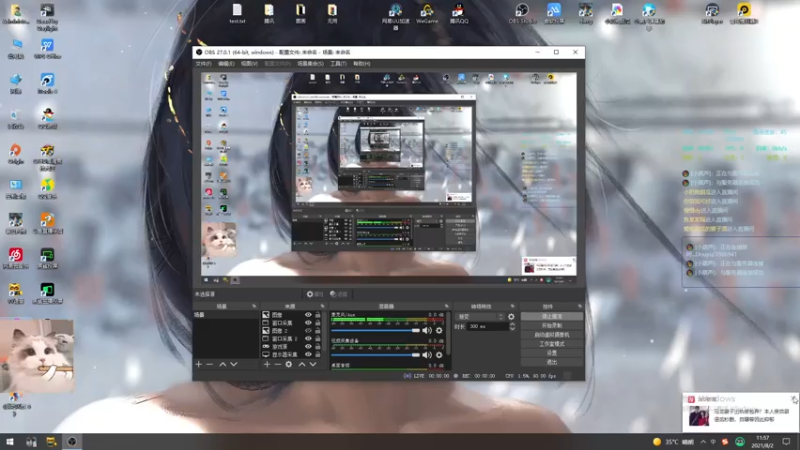Open filters button next to properties
The height and width of the screenshot is (450, 800).
click(339, 294)
